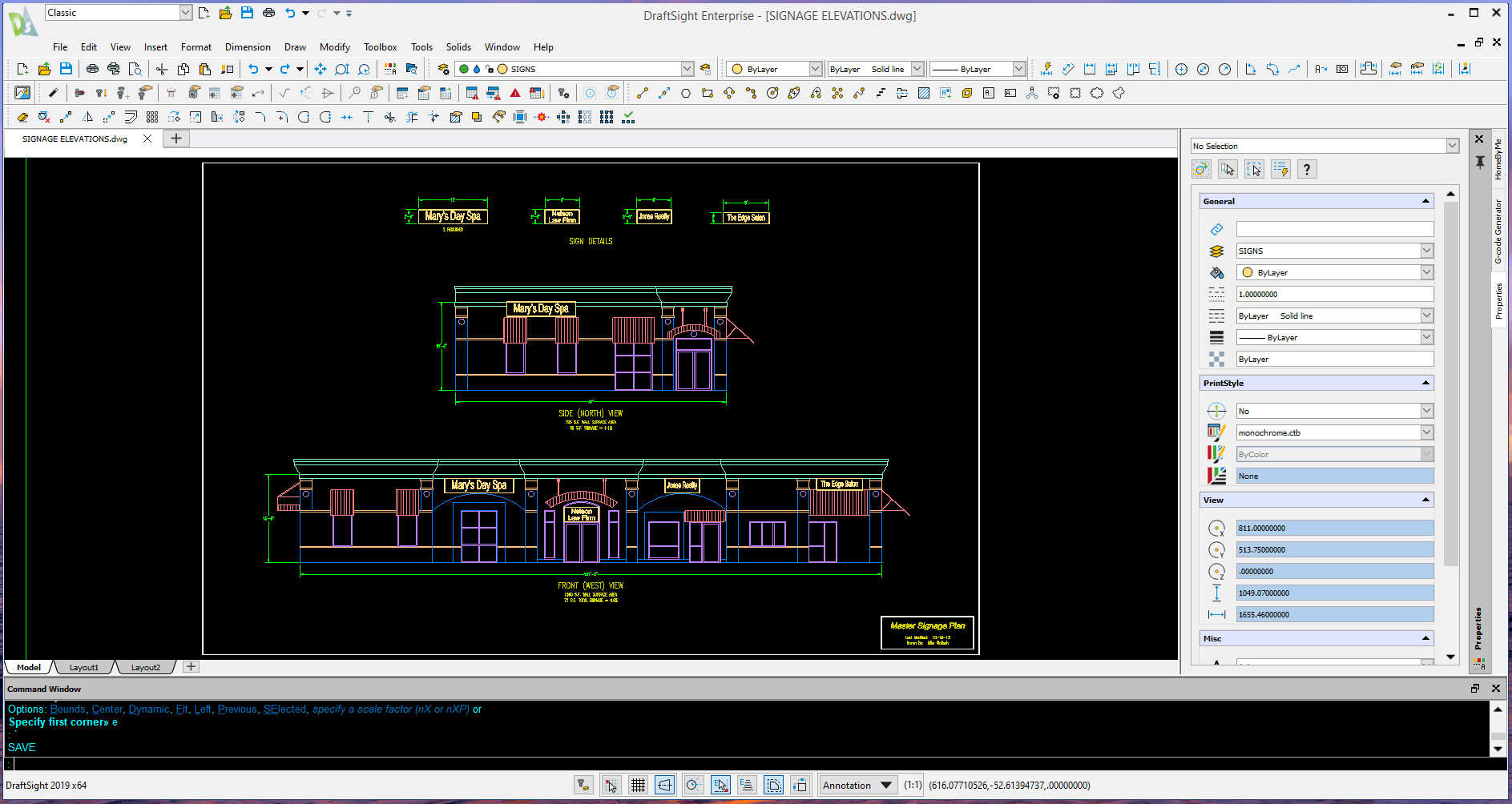Select the Mirror tool

point(88,117)
